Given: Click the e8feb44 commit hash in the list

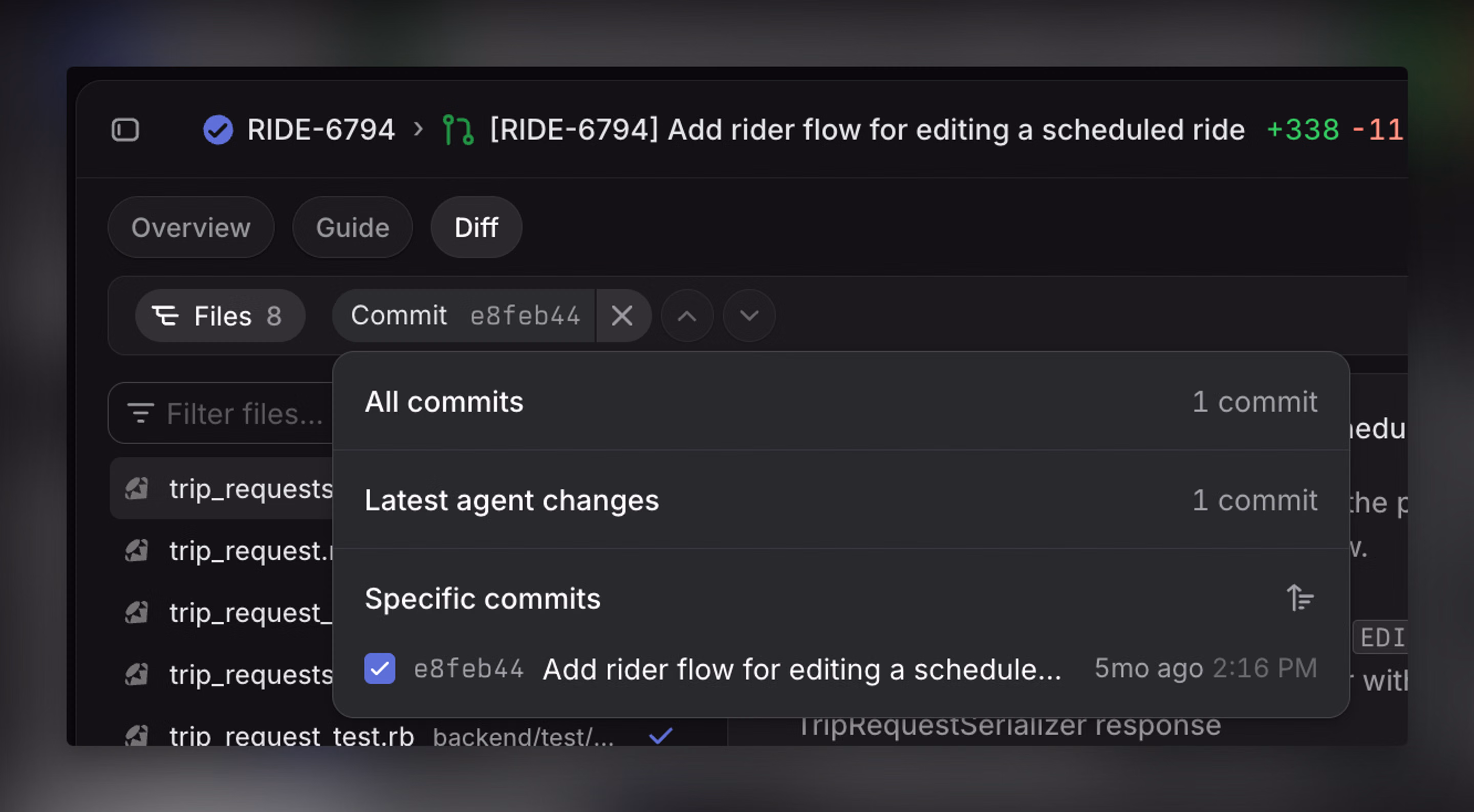Looking at the screenshot, I should click(x=469, y=668).
